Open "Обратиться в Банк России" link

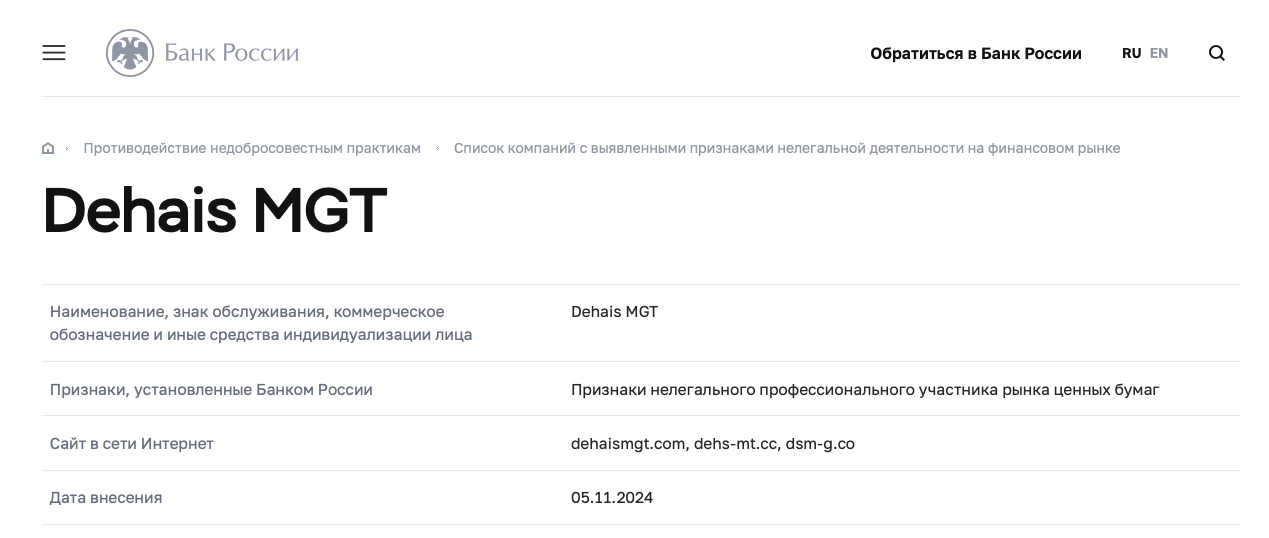pos(975,53)
